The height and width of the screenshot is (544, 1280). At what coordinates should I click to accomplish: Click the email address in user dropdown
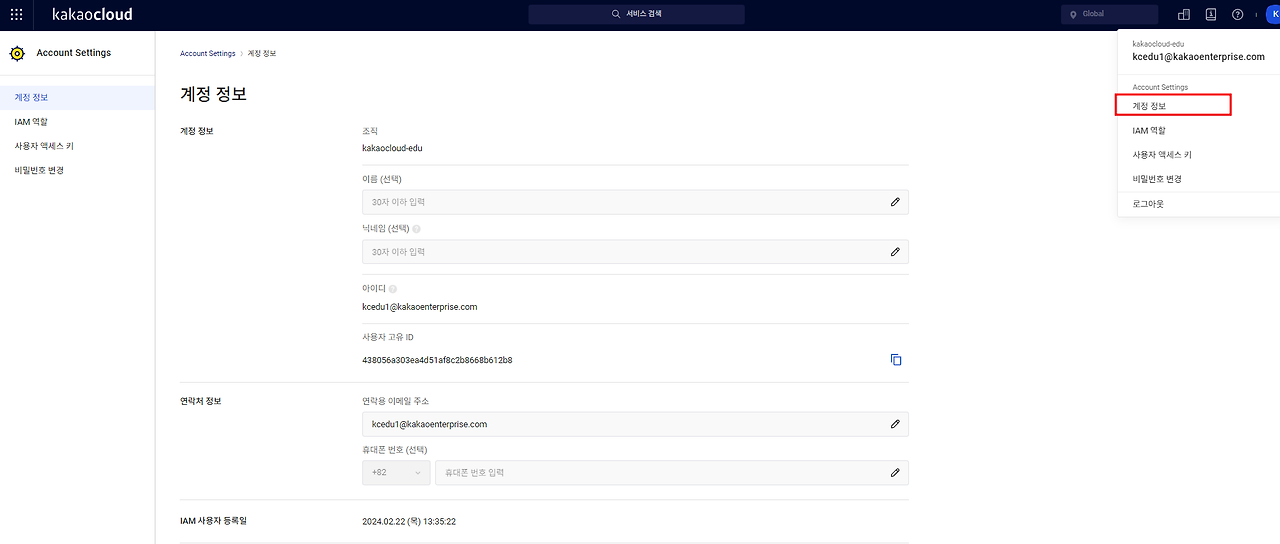pyautogui.click(x=1198, y=57)
